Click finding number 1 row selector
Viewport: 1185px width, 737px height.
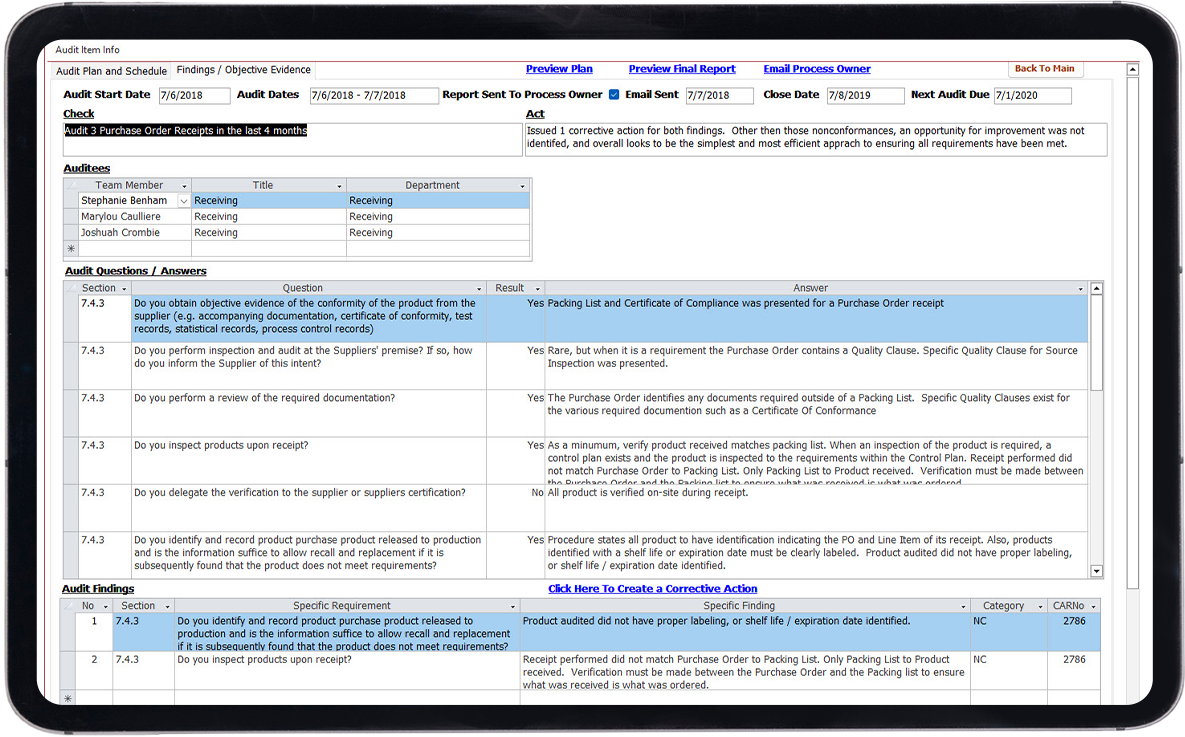[x=68, y=633]
